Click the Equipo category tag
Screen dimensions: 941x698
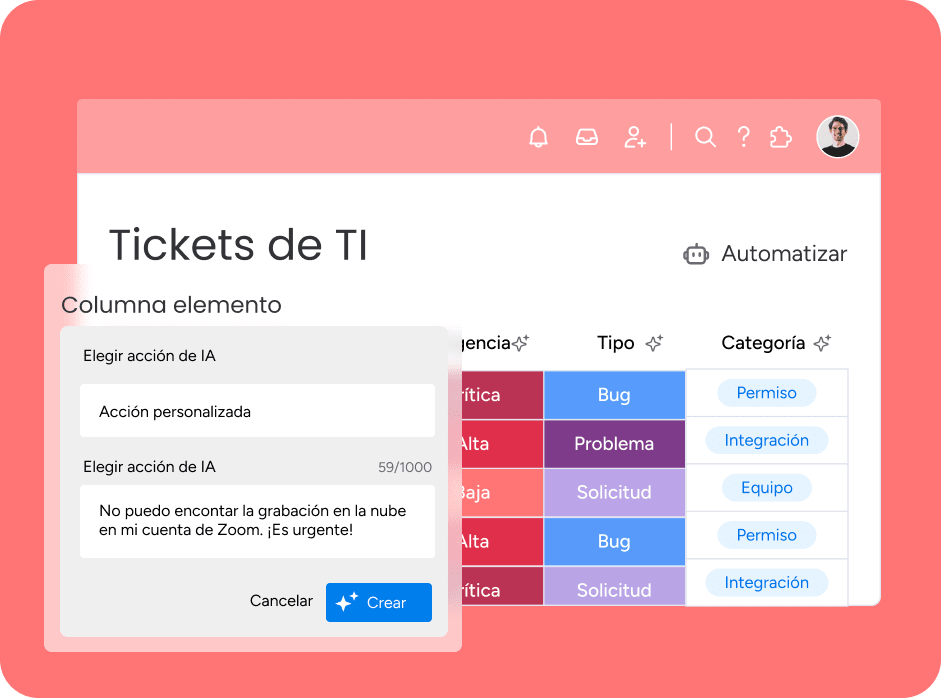(766, 488)
